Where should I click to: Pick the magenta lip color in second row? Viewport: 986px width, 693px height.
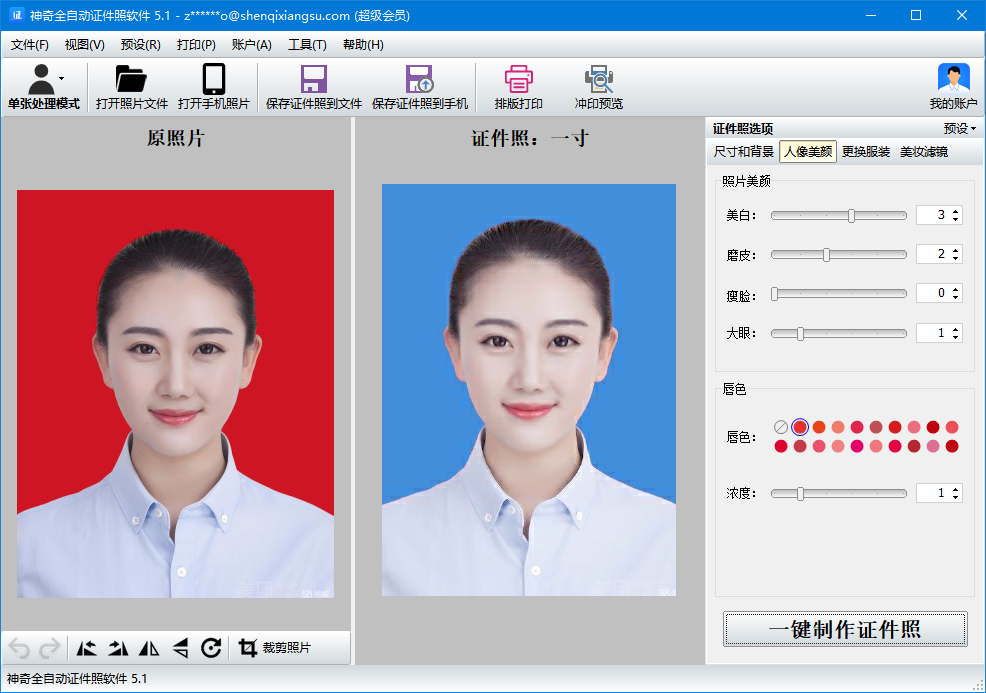(857, 446)
